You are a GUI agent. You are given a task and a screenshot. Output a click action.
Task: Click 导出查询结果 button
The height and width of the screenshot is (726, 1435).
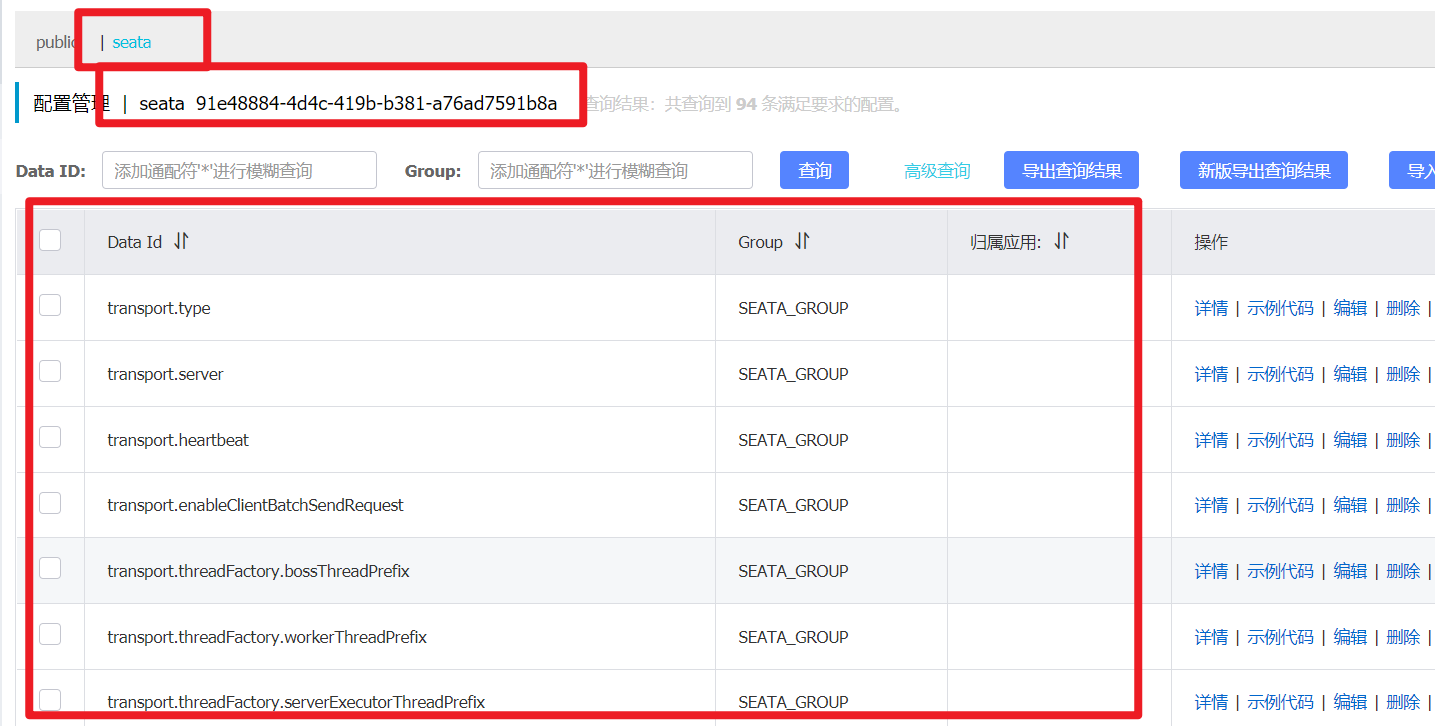pos(1071,170)
